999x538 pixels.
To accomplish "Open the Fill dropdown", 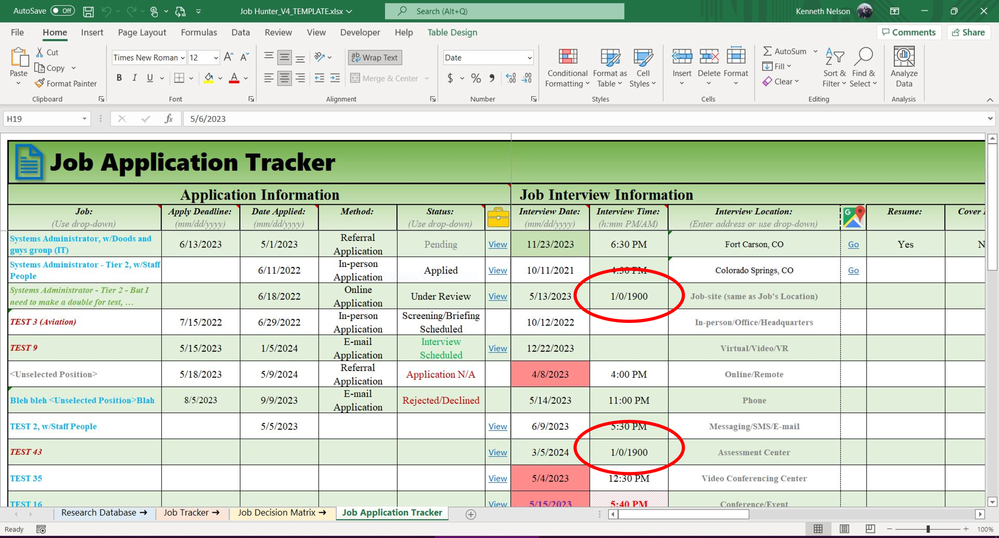I will (x=777, y=66).
